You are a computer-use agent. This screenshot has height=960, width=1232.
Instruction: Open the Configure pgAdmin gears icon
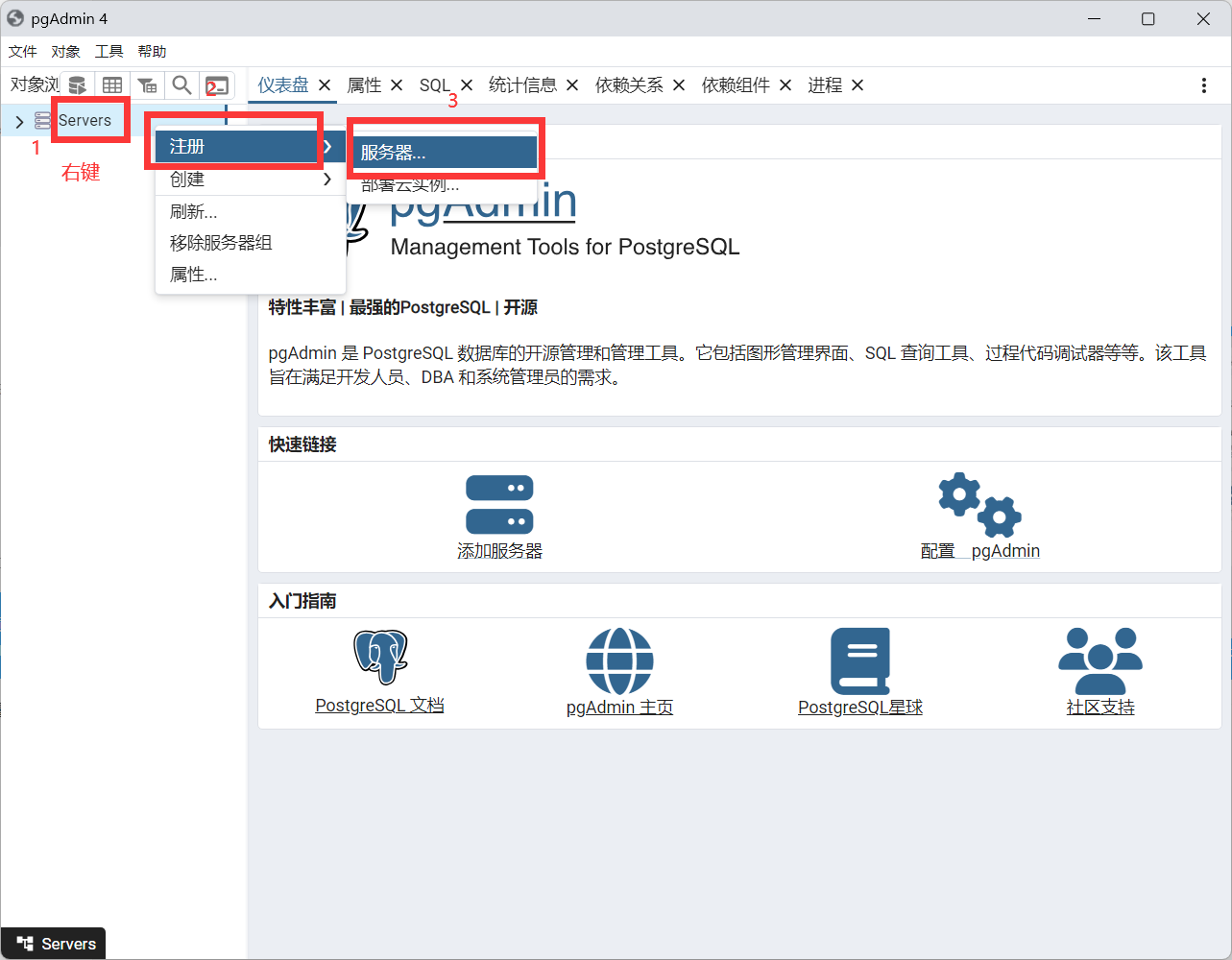click(x=979, y=504)
